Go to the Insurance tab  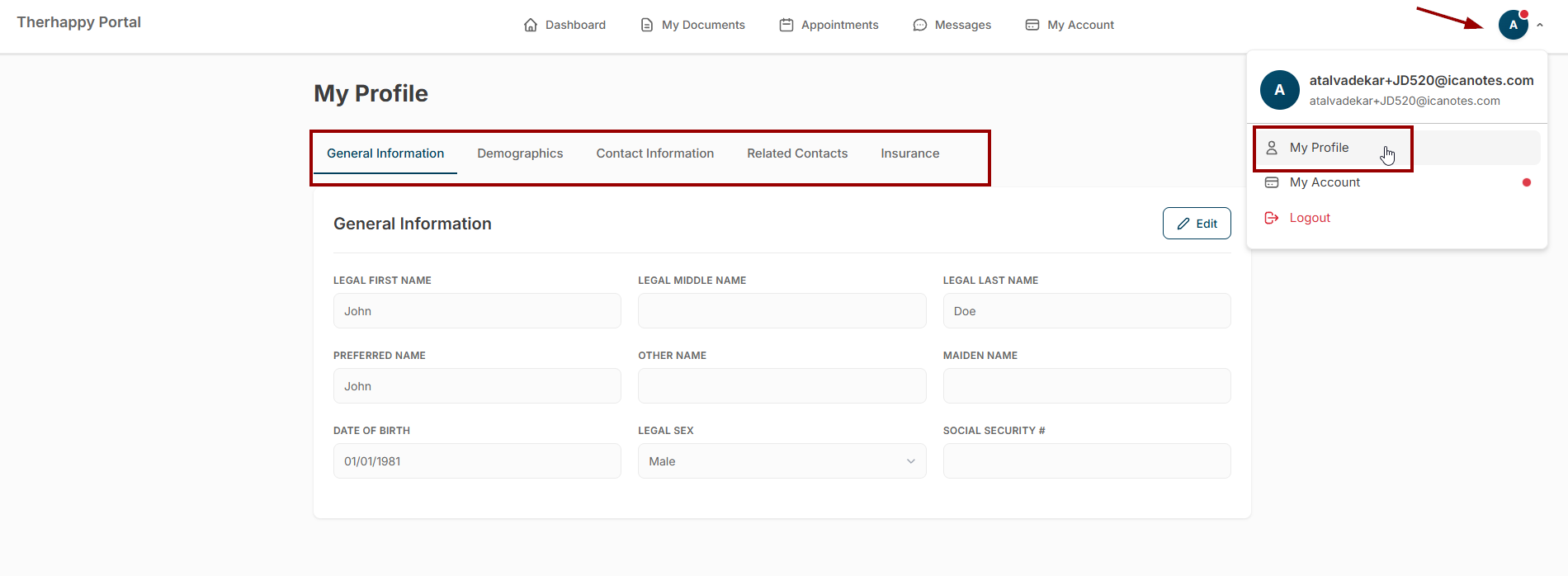[x=910, y=153]
